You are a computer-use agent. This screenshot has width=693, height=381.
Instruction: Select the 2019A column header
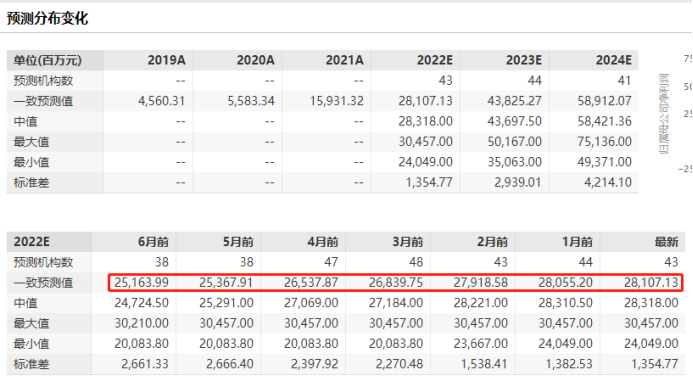[x=166, y=60]
